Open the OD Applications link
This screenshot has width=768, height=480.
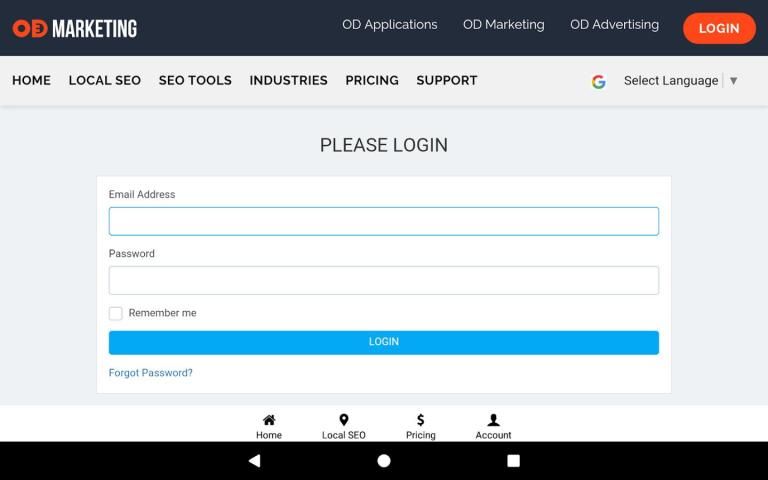[389, 25]
